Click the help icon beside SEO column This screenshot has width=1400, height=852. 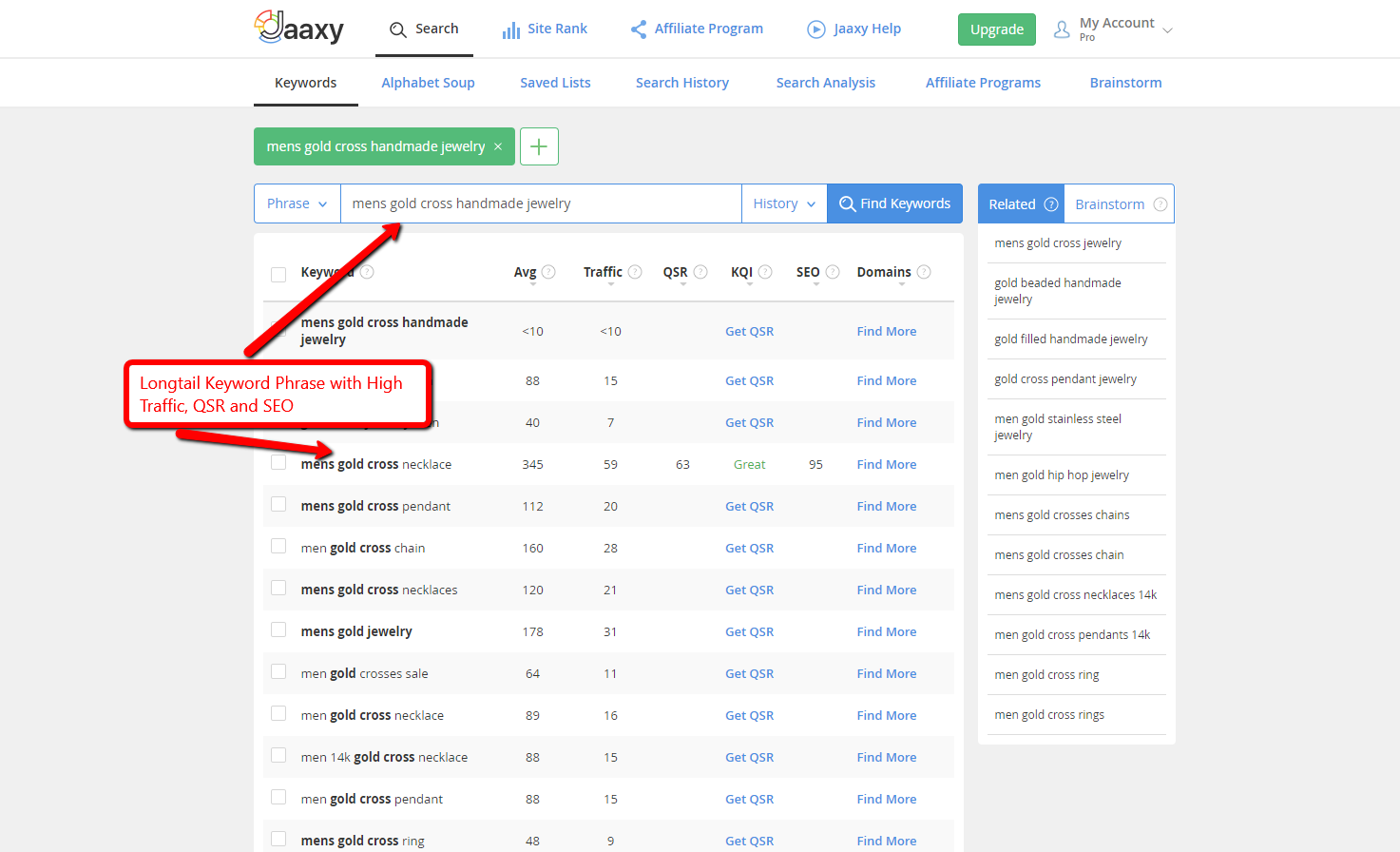[833, 272]
